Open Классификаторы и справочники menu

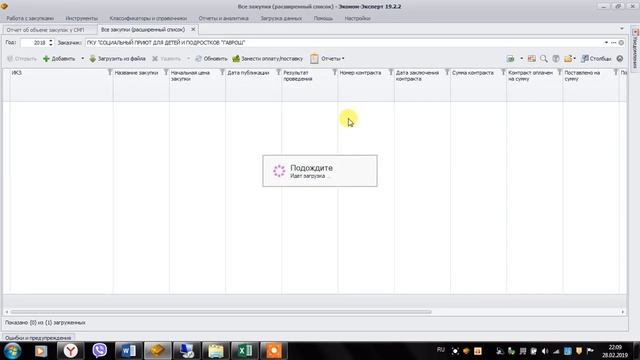[x=148, y=18]
